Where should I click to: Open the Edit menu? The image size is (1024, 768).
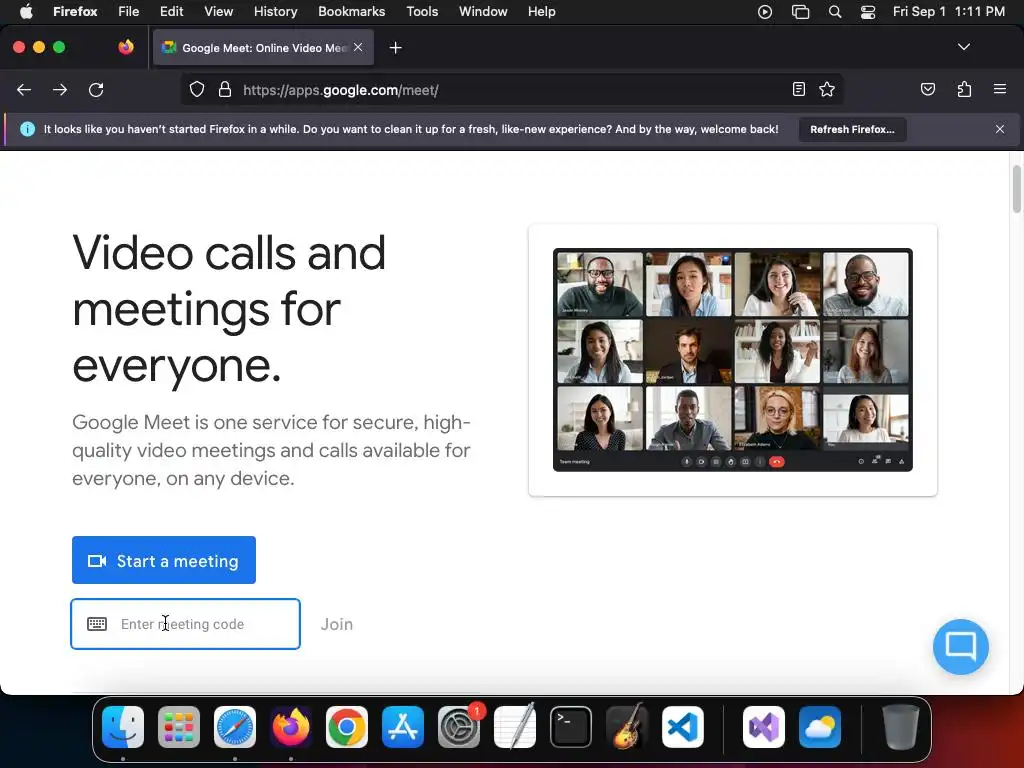tap(171, 12)
